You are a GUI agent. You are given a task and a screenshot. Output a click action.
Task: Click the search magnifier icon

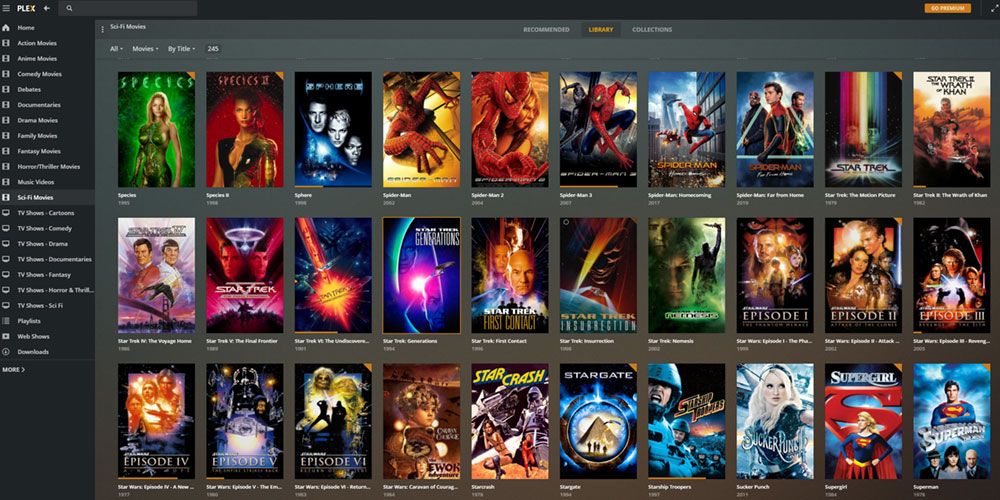[69, 8]
